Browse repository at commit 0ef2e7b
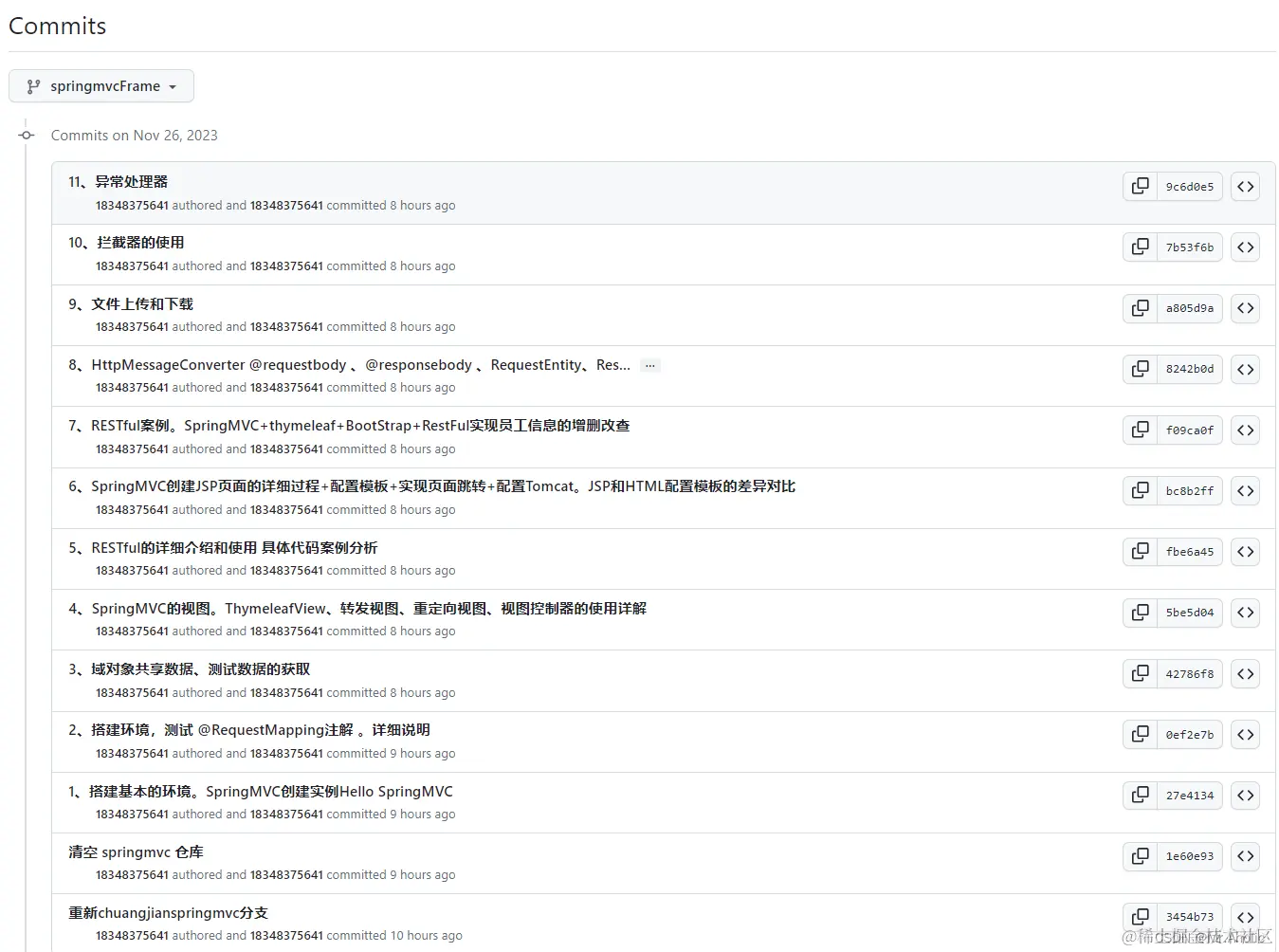This screenshot has width=1279, height=952. (x=1246, y=735)
